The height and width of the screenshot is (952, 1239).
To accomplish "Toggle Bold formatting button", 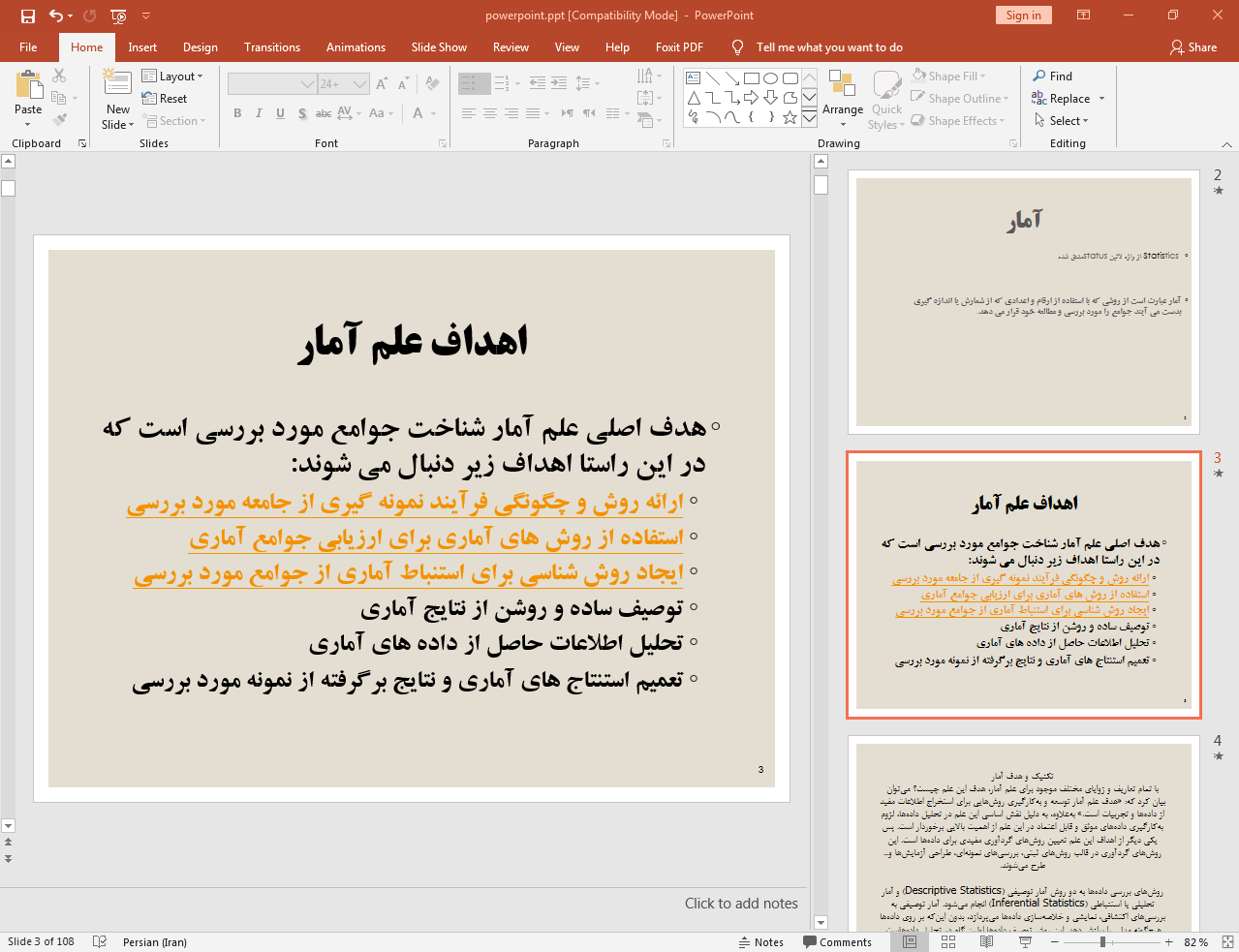I will pos(237,113).
